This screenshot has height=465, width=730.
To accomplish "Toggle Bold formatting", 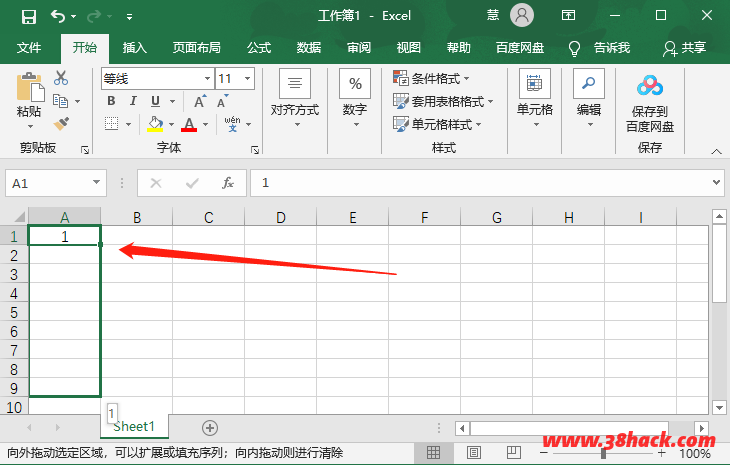I will tap(111, 101).
